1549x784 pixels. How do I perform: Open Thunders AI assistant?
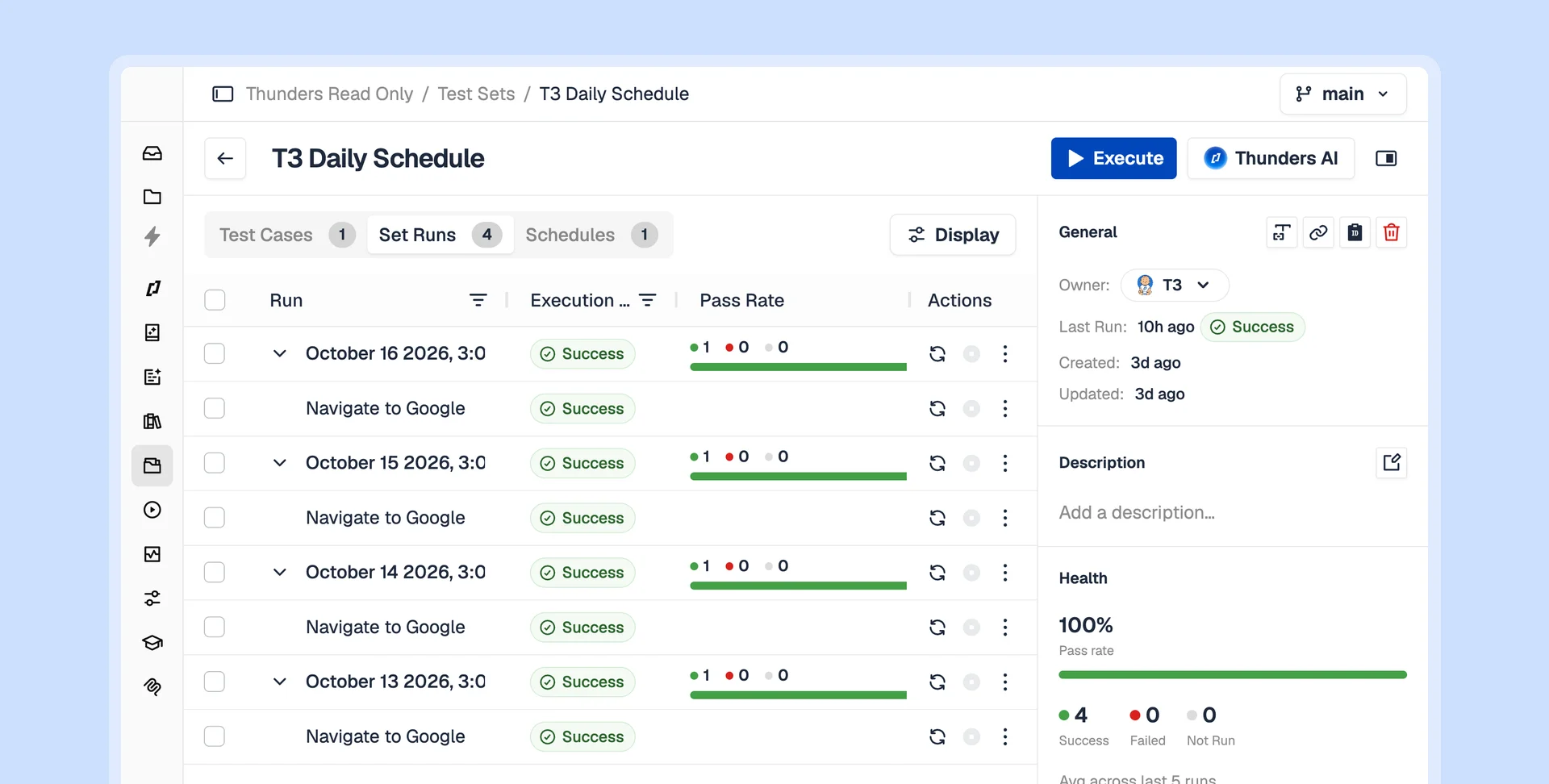point(1271,158)
